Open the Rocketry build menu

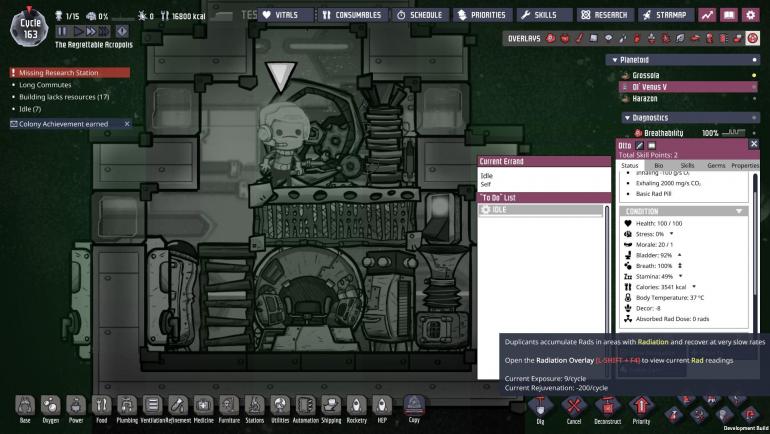coord(356,406)
